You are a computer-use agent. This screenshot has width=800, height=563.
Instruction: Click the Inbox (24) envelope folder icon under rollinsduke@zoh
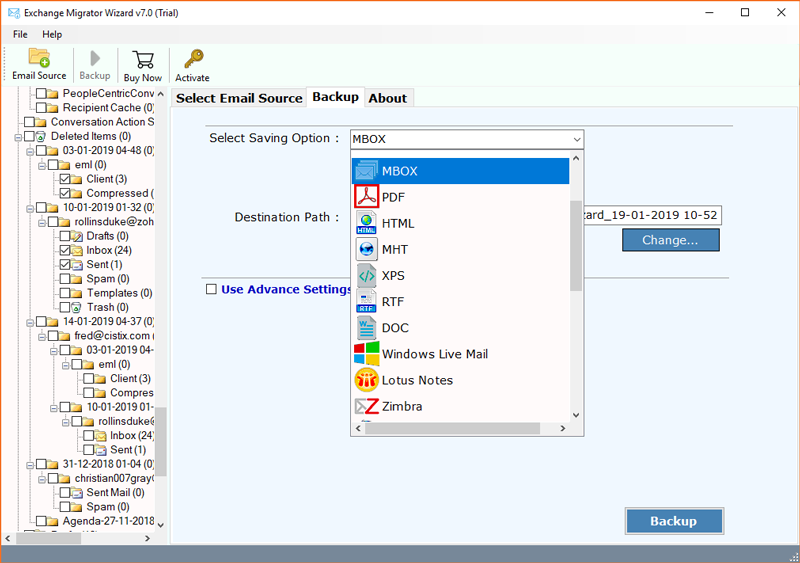click(x=77, y=251)
